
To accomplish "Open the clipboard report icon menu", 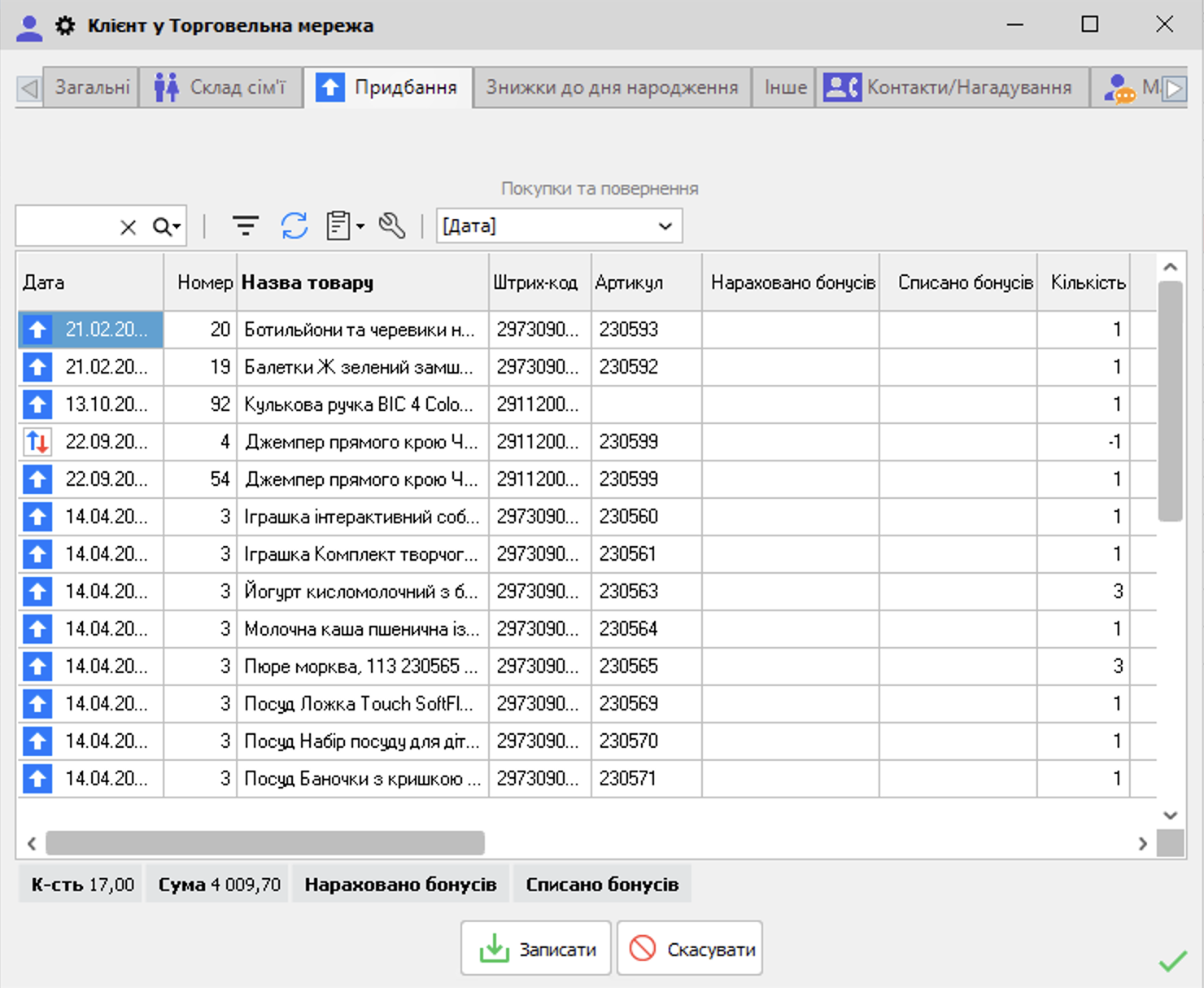I will [344, 225].
